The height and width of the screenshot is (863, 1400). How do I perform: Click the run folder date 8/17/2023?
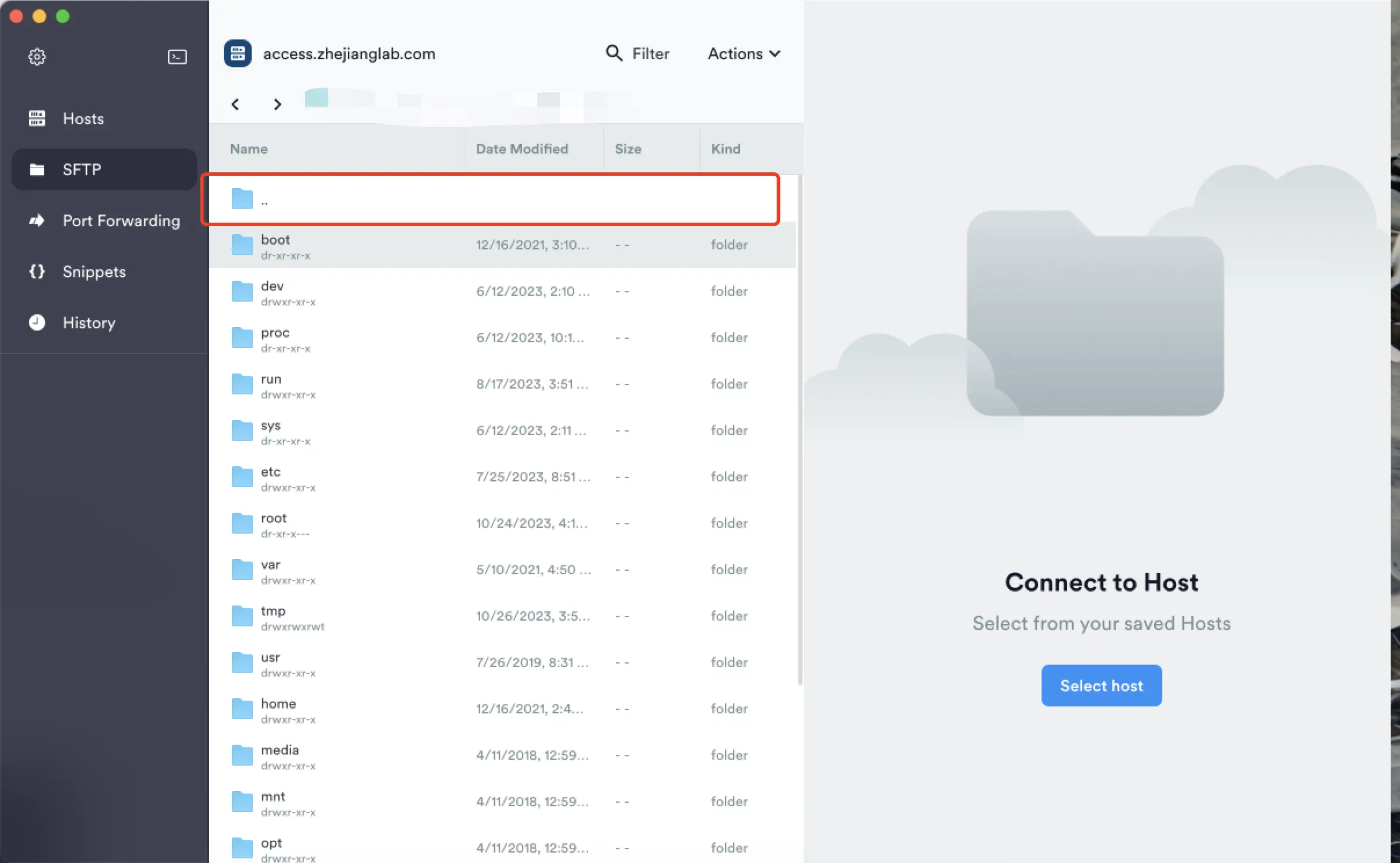pos(532,384)
